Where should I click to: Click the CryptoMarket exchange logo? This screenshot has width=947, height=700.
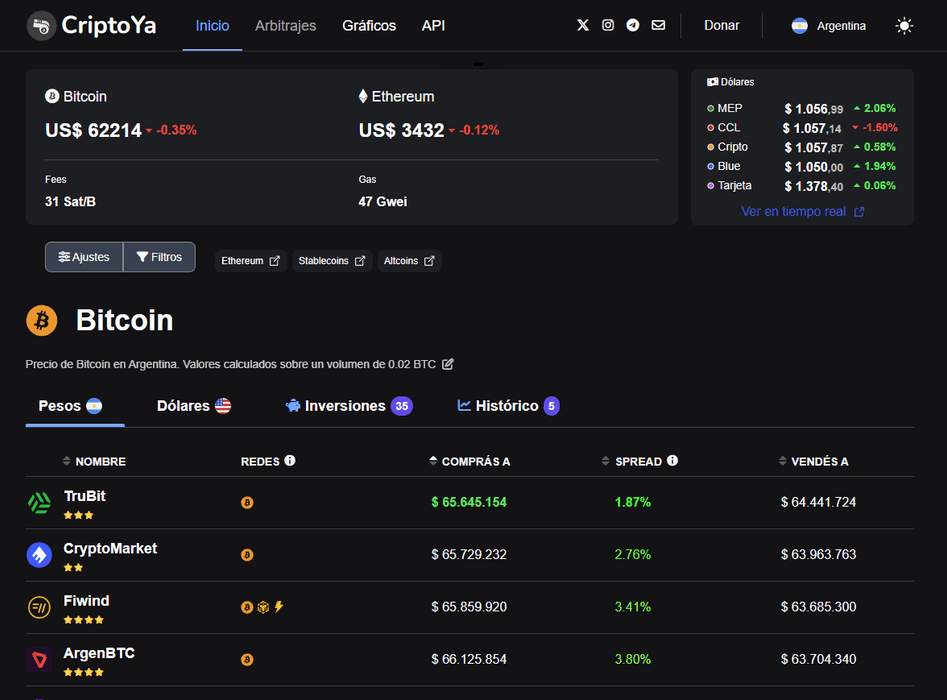pos(40,554)
